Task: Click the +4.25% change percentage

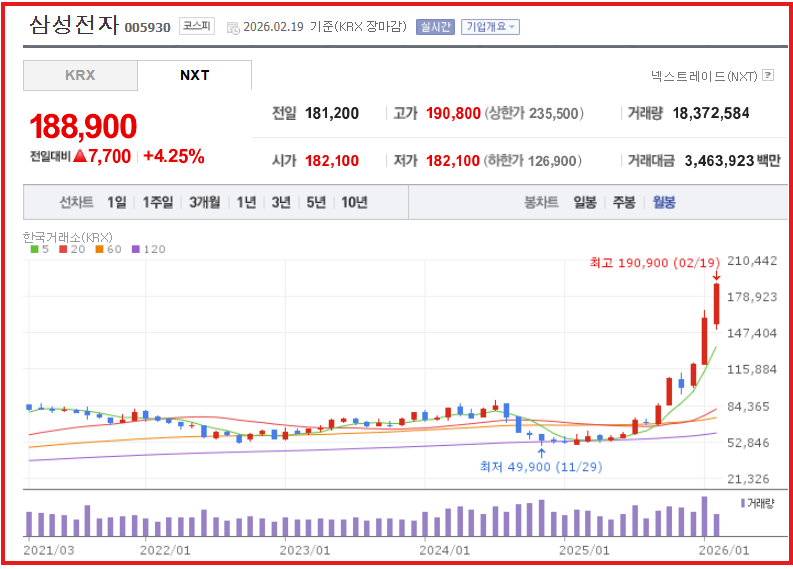Action: [x=174, y=156]
